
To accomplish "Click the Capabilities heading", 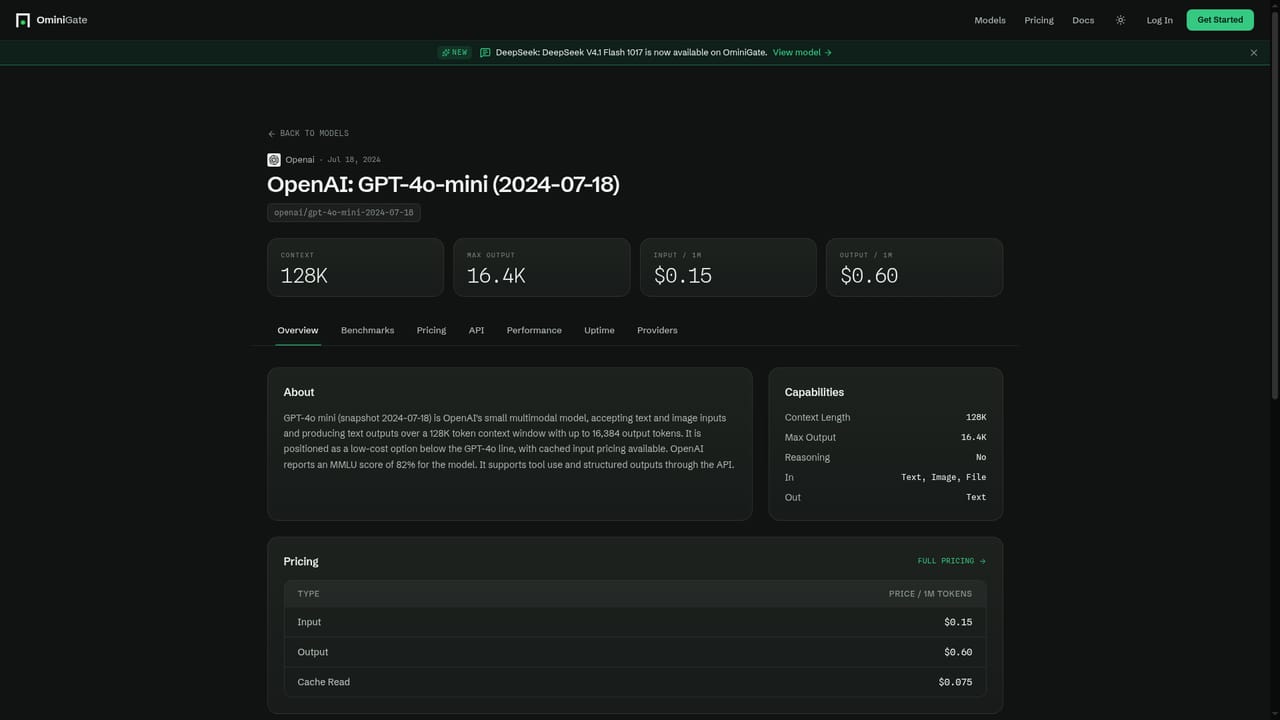I will [814, 392].
